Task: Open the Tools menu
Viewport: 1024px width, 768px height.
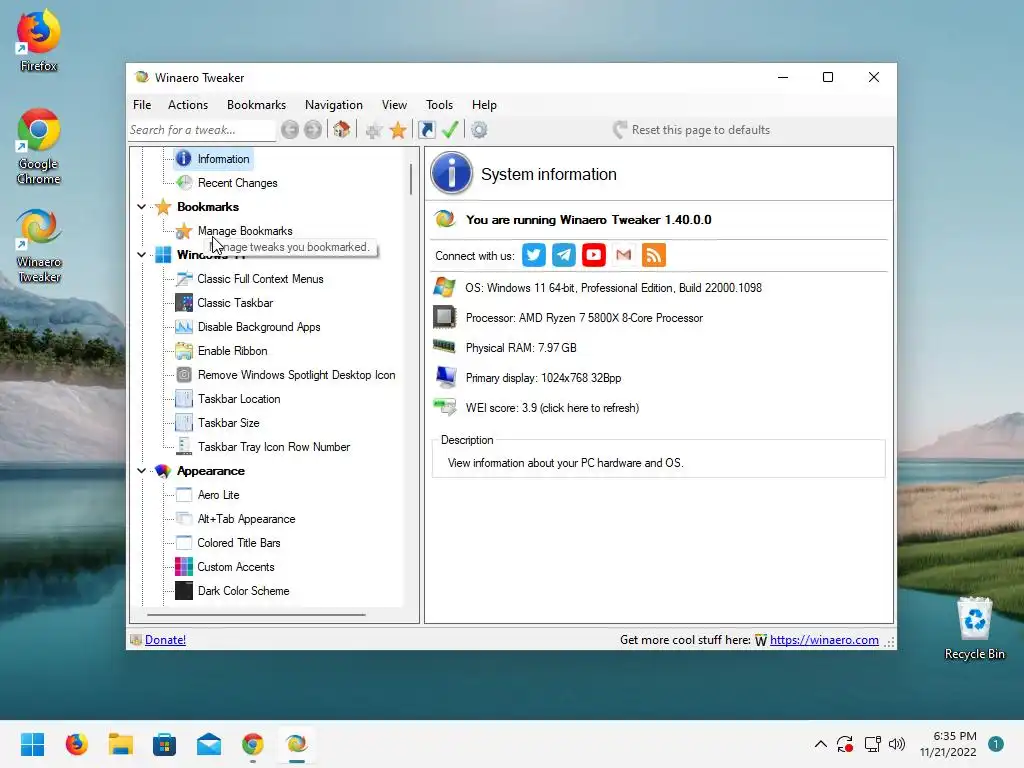Action: click(440, 104)
